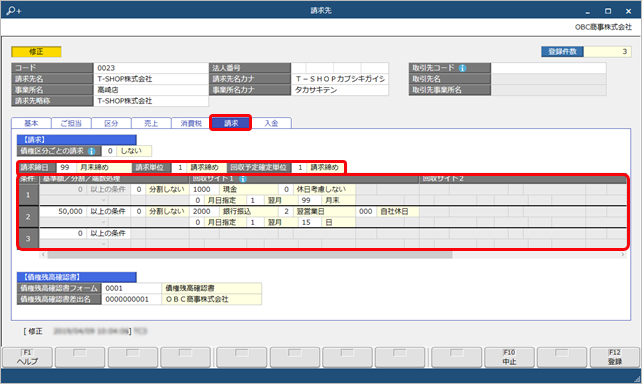Click row 3 amount field showing 0

tap(63, 233)
